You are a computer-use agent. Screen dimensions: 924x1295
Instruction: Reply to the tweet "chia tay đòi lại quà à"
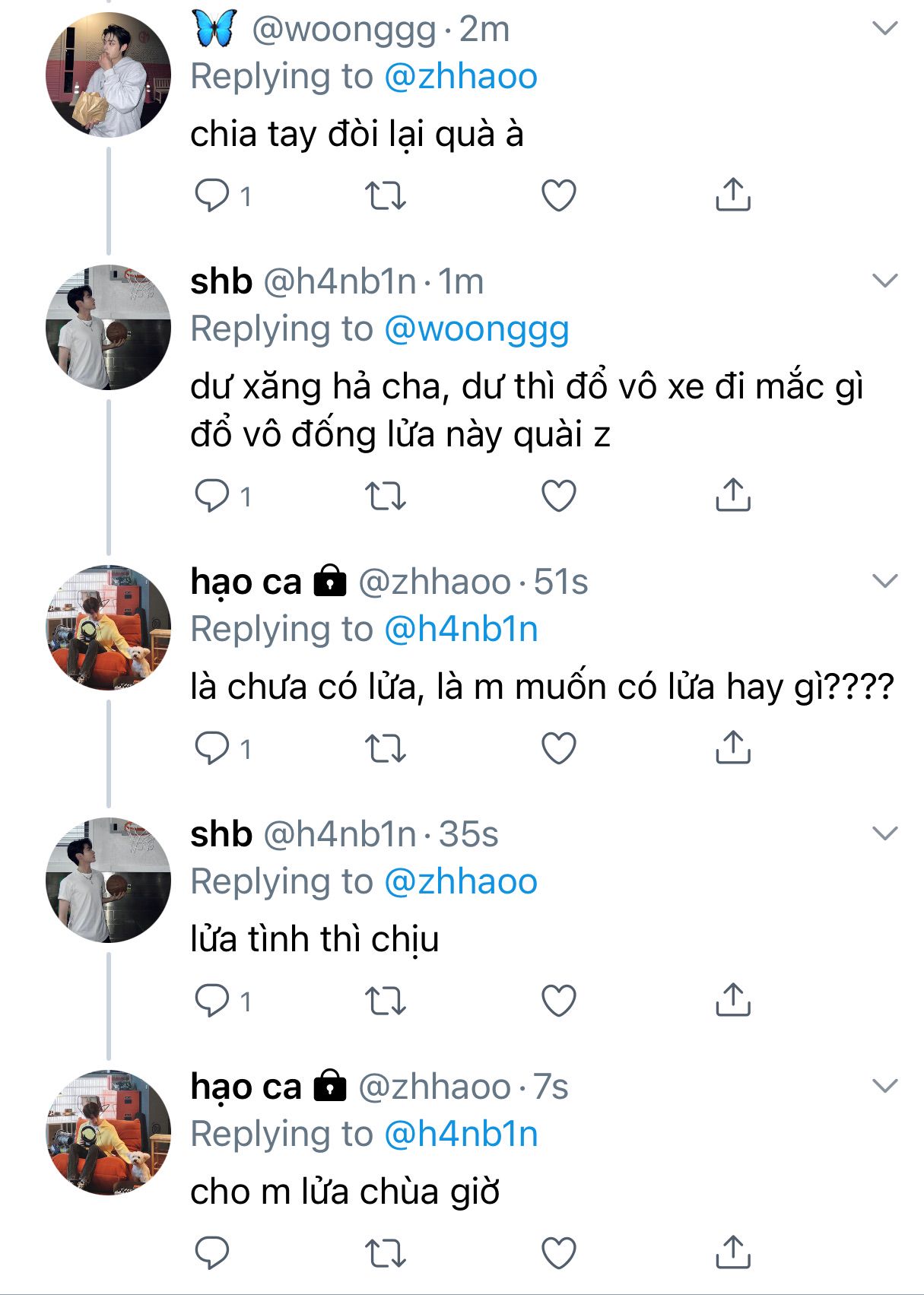[211, 195]
